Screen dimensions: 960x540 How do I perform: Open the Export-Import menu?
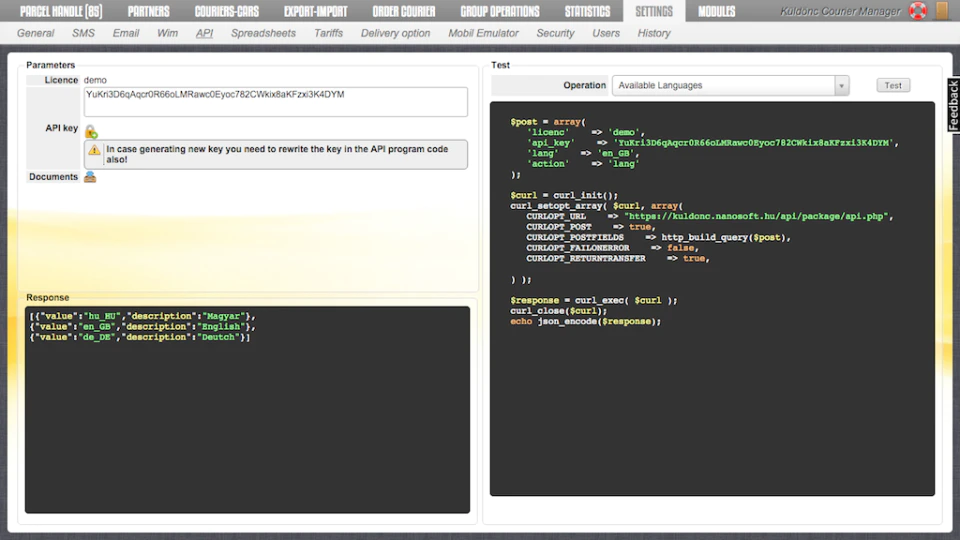click(x=315, y=11)
